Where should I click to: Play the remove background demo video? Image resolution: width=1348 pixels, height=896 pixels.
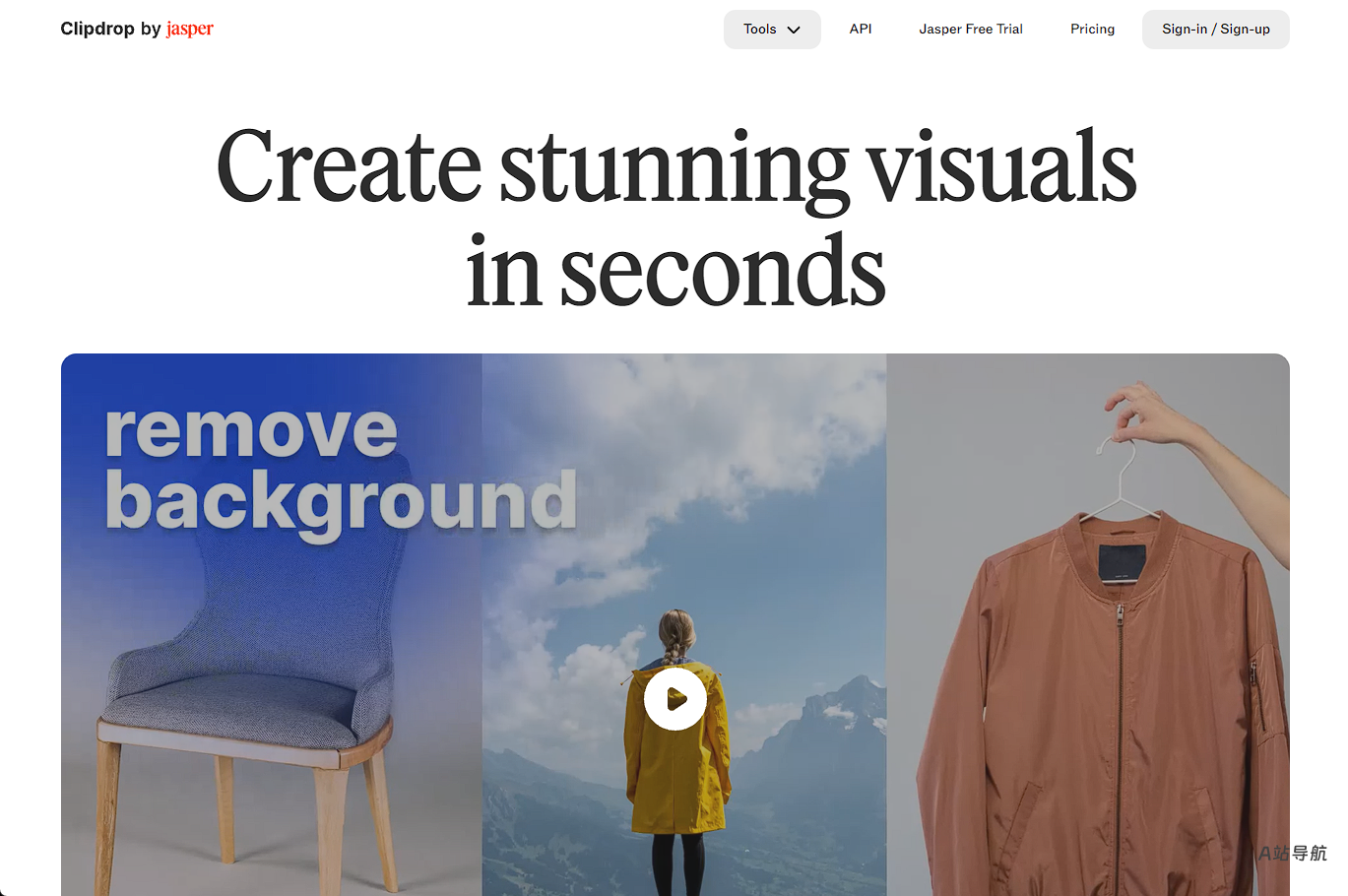coord(675,699)
